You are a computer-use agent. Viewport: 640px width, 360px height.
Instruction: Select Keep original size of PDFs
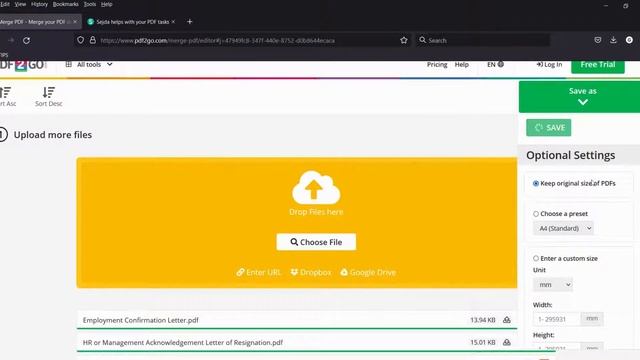coord(536,184)
